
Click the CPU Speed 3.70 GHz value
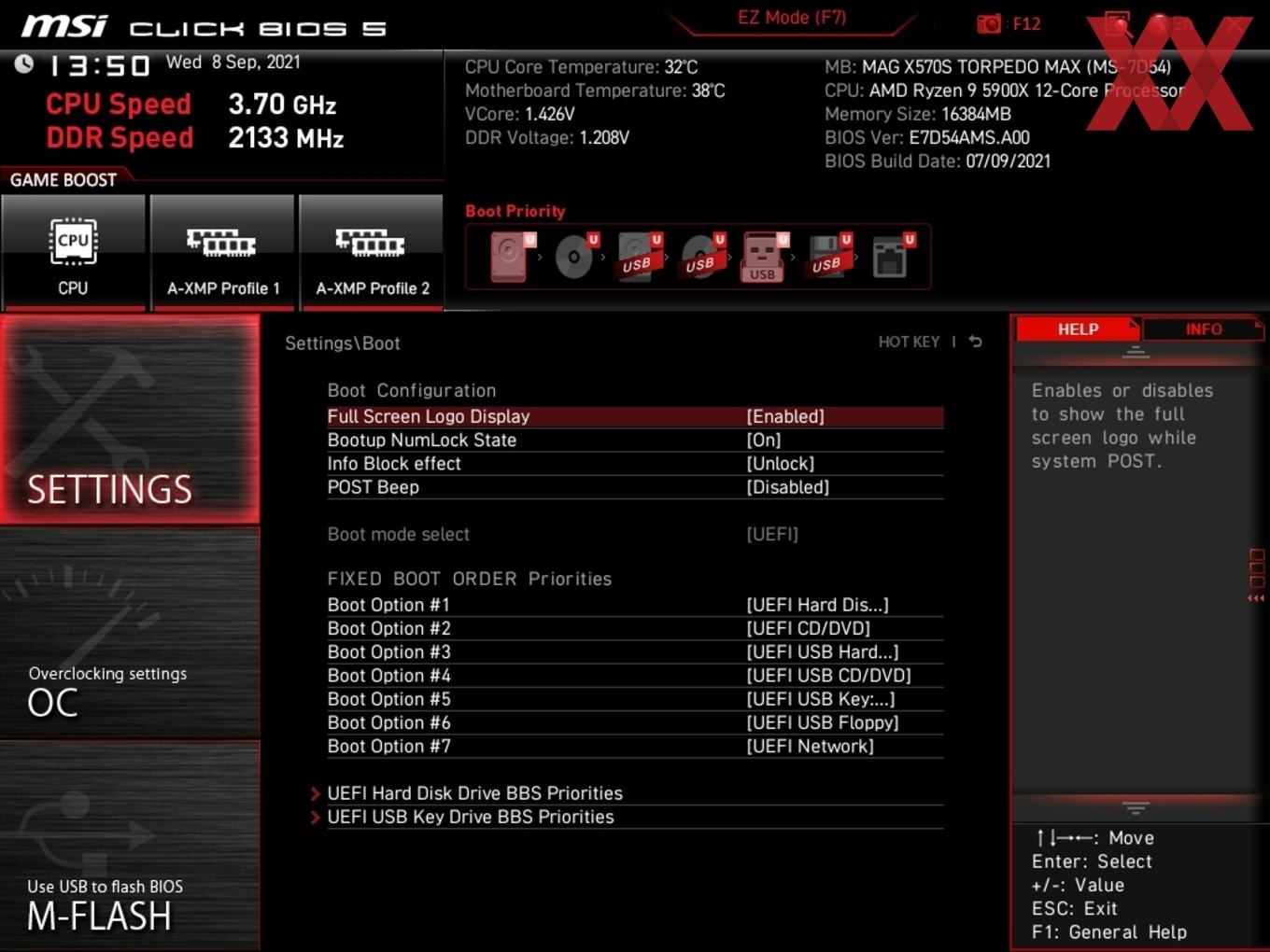[x=282, y=105]
